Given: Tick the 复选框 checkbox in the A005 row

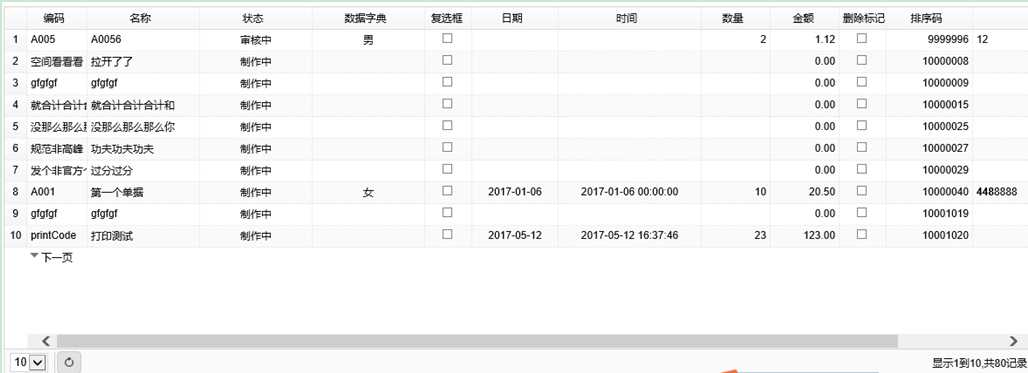Looking at the screenshot, I should (x=447, y=39).
